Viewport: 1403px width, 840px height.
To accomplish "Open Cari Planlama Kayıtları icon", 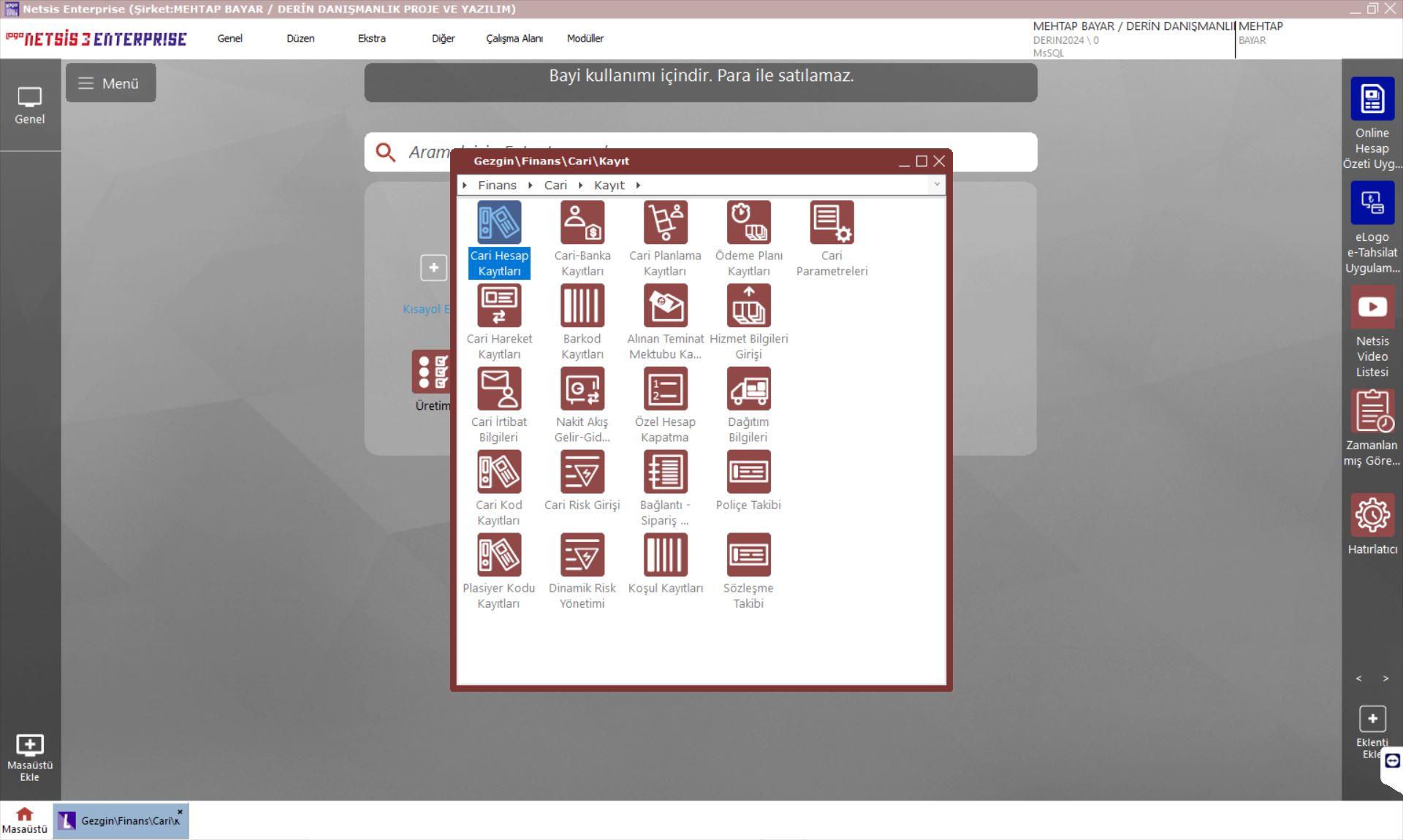I will (x=665, y=223).
